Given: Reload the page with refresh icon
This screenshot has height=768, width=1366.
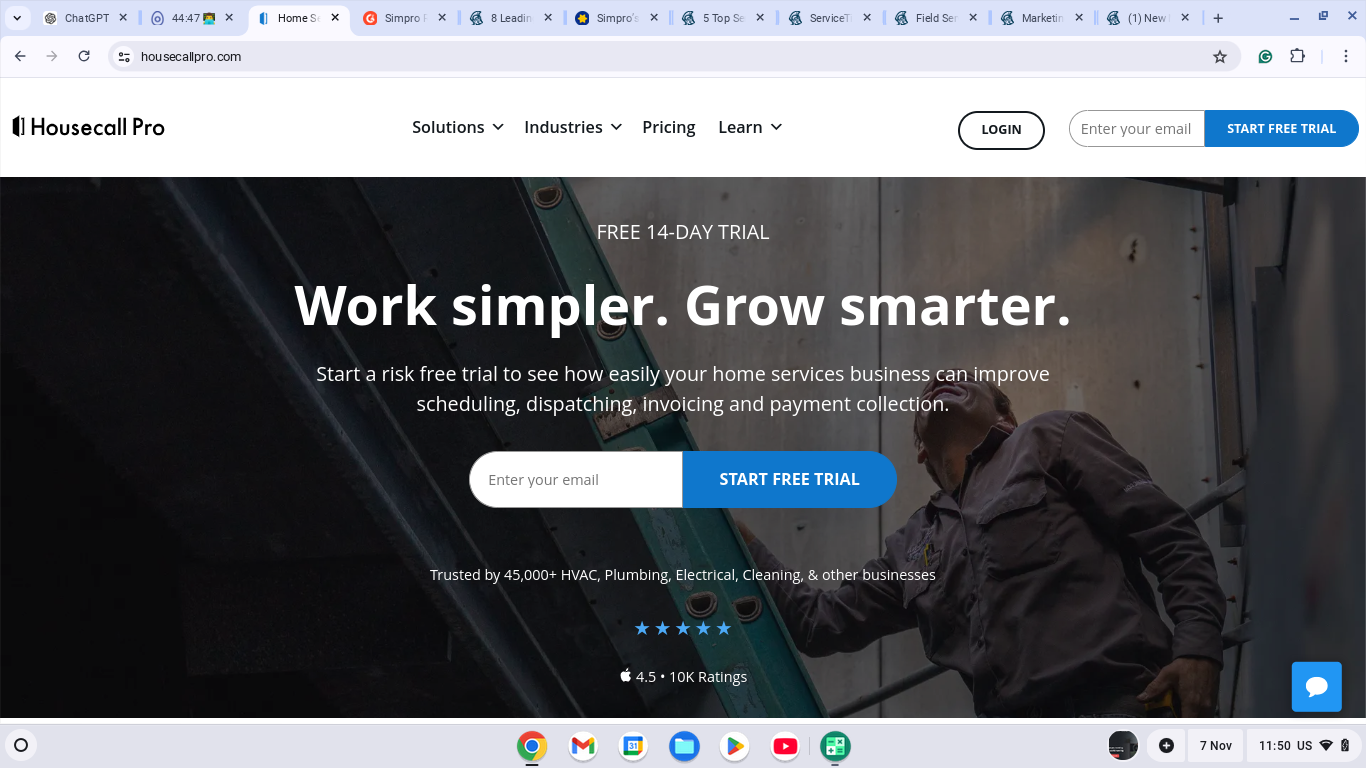Looking at the screenshot, I should 84,57.
